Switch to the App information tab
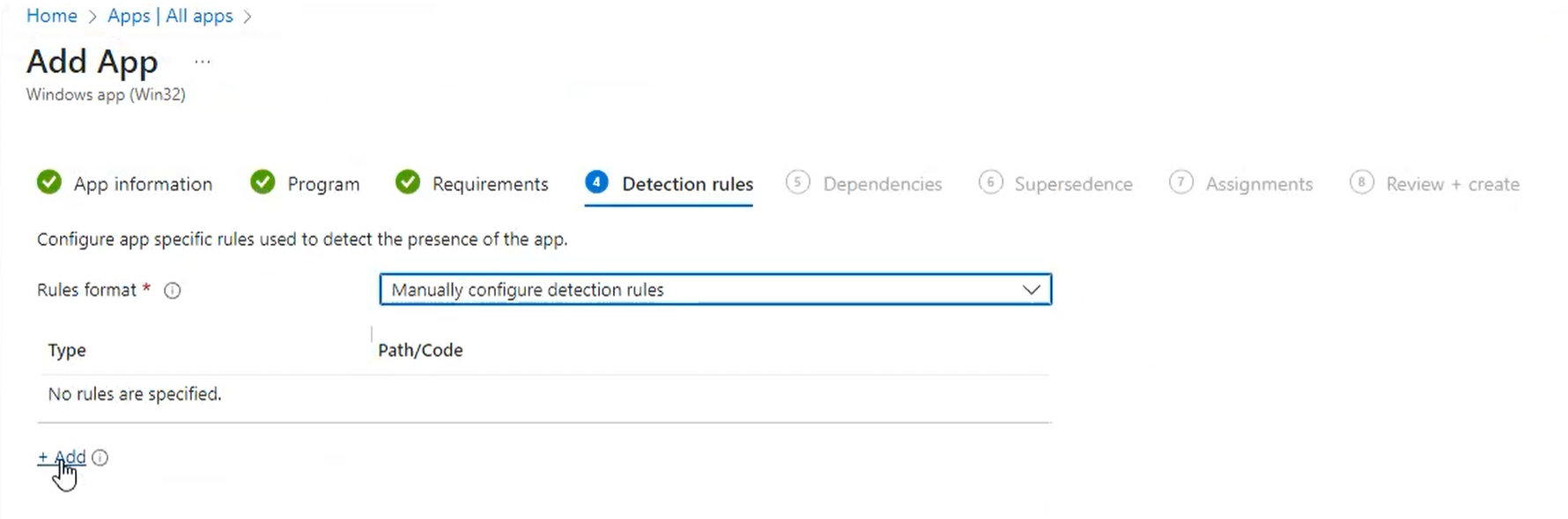 tap(143, 184)
